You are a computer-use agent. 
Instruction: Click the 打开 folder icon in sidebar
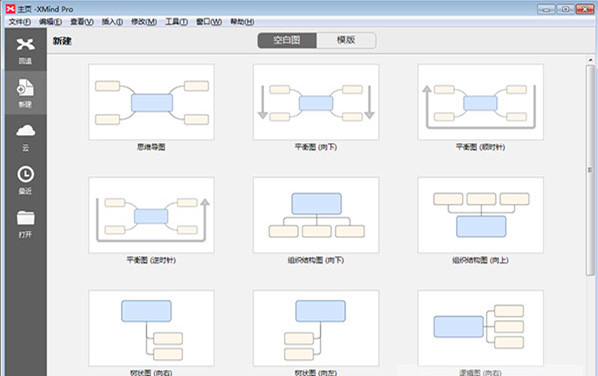pyautogui.click(x=26, y=218)
